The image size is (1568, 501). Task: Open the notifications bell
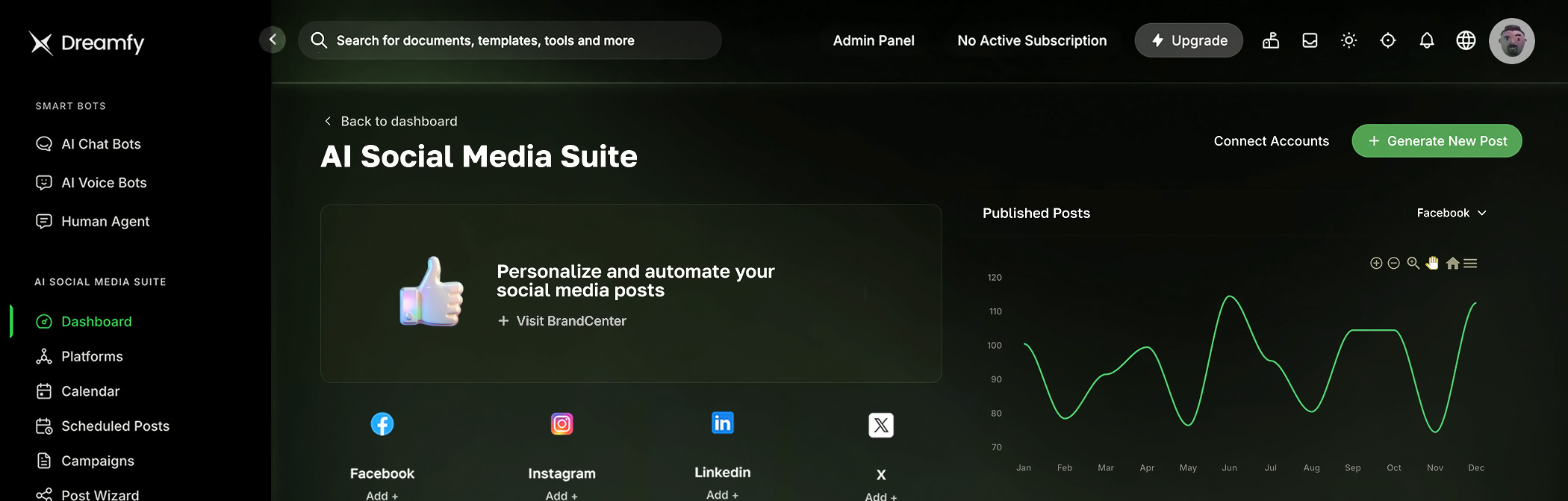(1426, 40)
